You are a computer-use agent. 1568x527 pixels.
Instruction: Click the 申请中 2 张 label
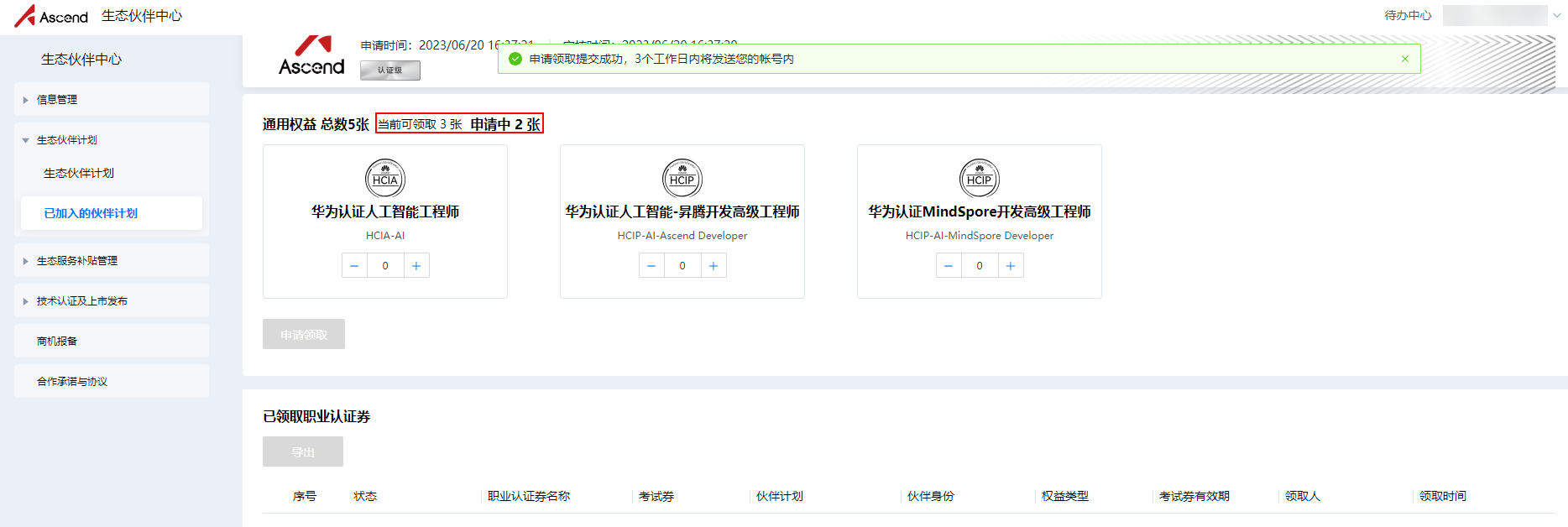point(505,124)
